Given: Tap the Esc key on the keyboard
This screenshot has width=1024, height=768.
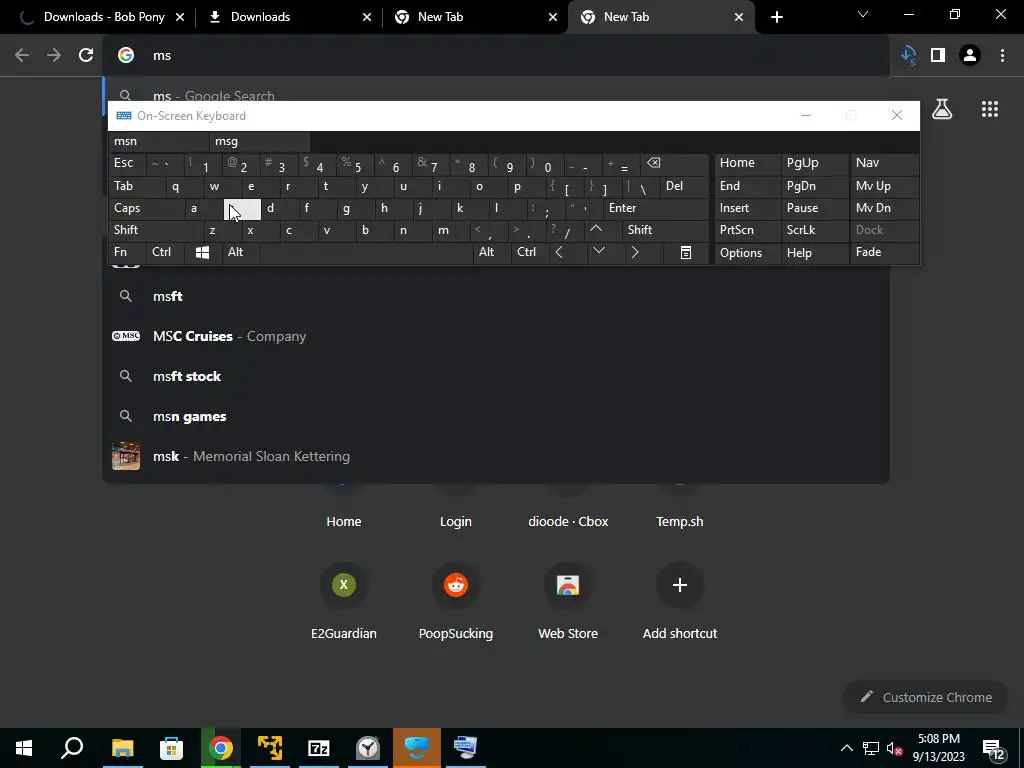Looking at the screenshot, I should click(x=127, y=163).
